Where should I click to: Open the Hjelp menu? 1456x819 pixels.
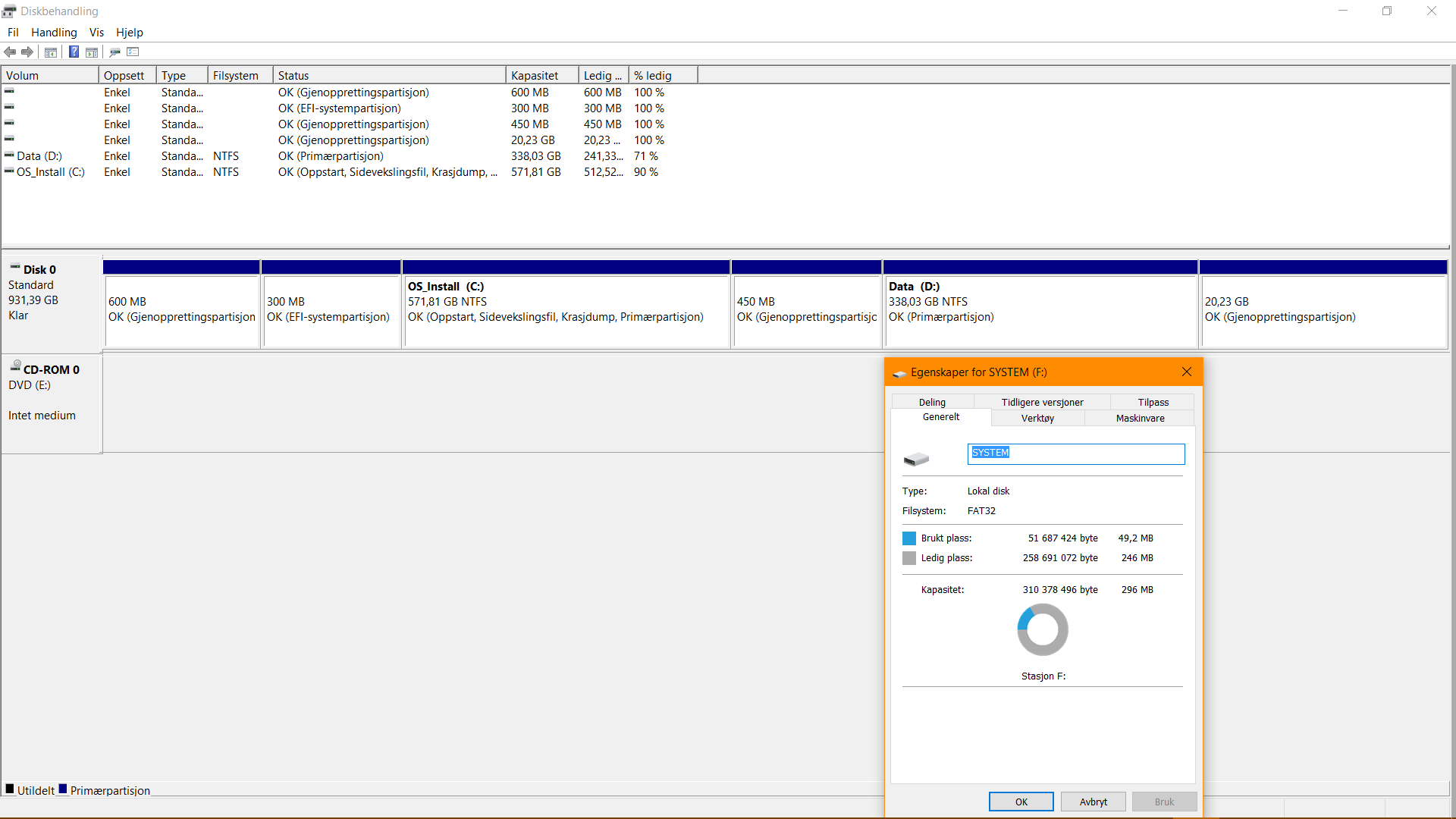click(130, 33)
